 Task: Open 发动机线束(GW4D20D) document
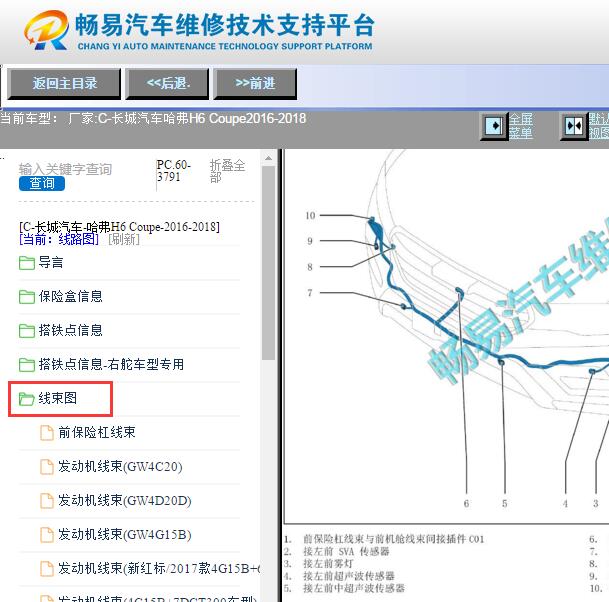125,500
